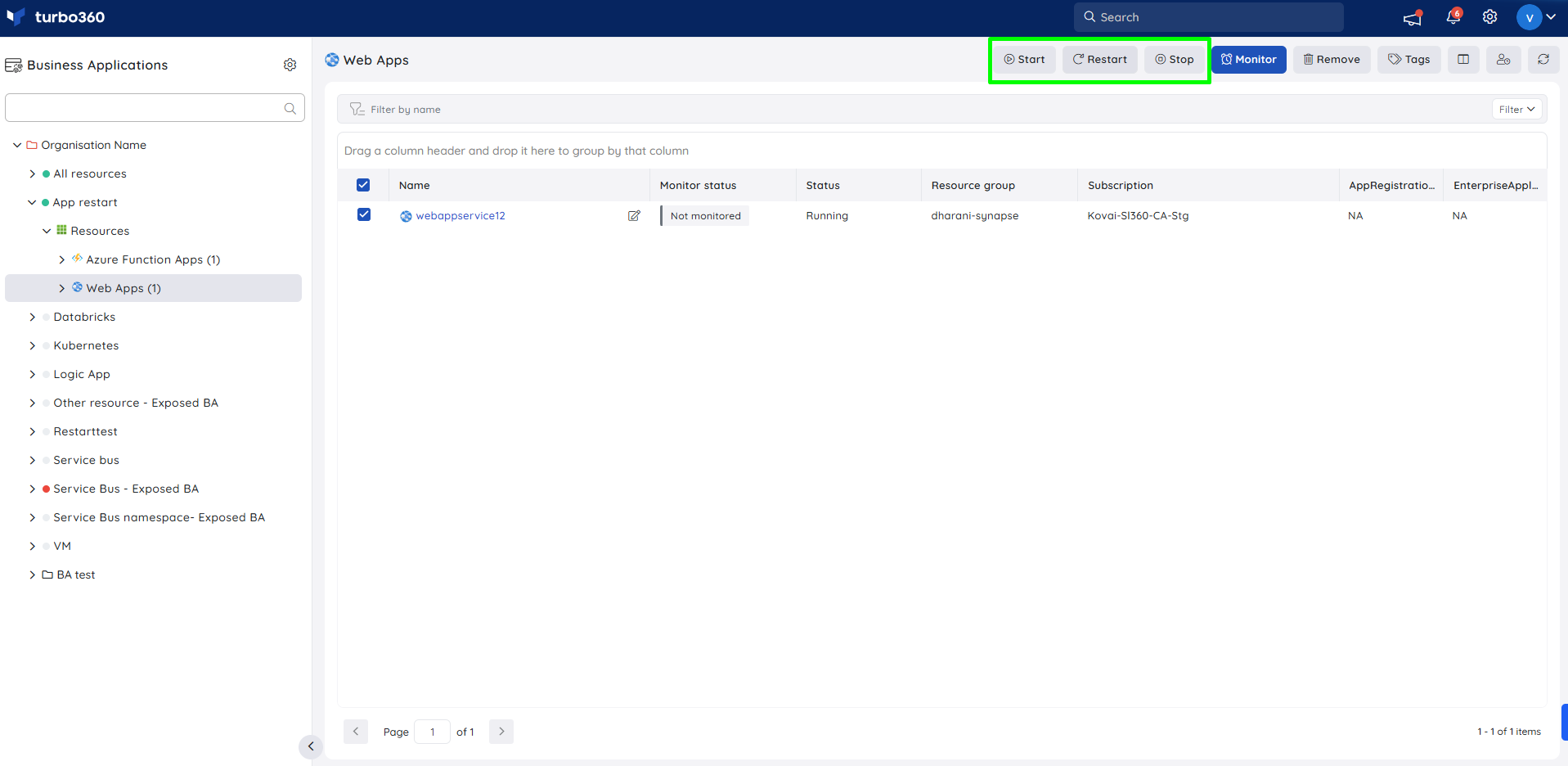Select Logic App in the tree
Image resolution: width=1568 pixels, height=766 pixels.
(82, 374)
